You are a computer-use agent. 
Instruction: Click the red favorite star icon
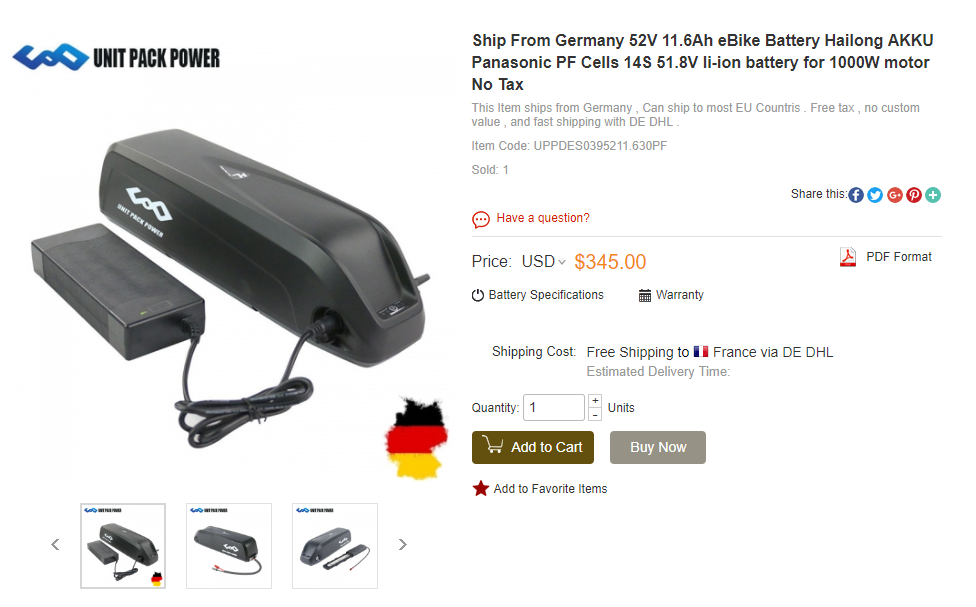click(x=481, y=489)
